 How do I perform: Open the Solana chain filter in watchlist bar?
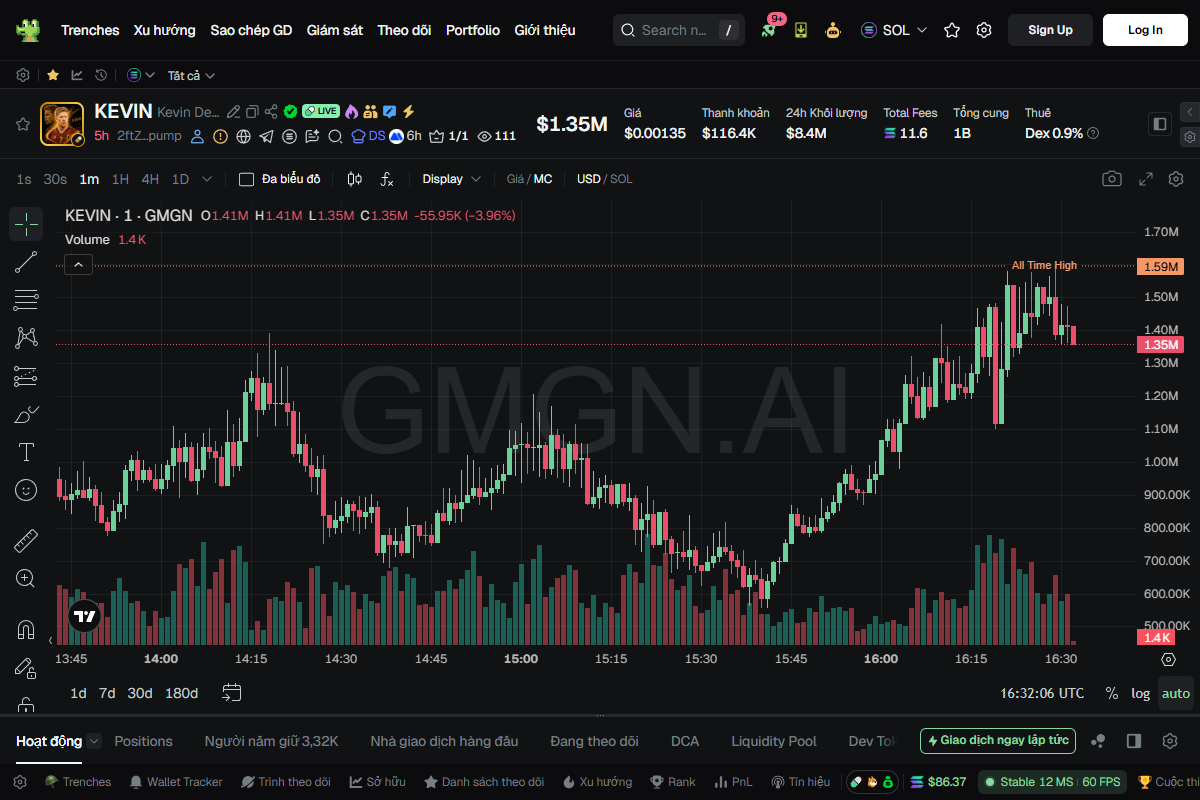pos(140,75)
